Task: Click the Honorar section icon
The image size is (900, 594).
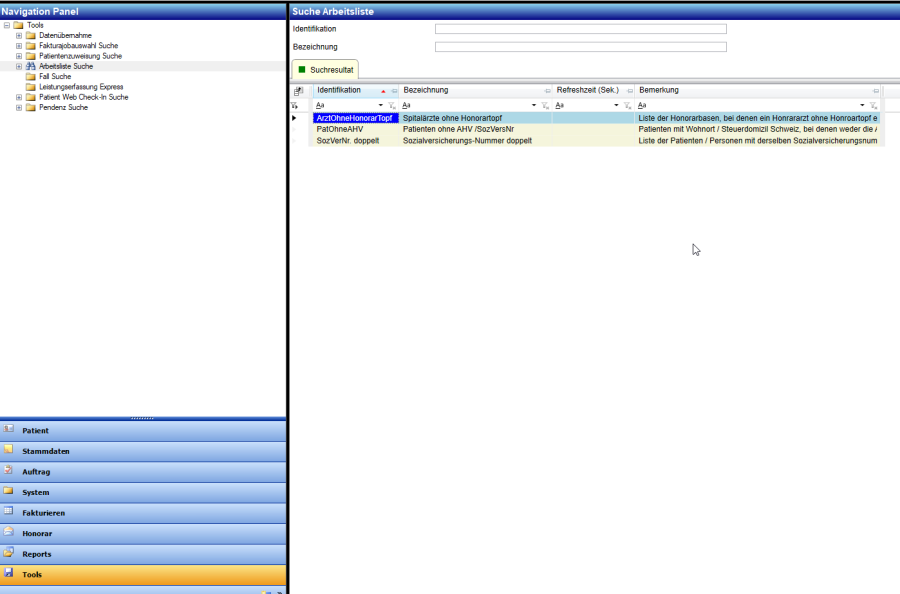Action: (x=9, y=531)
